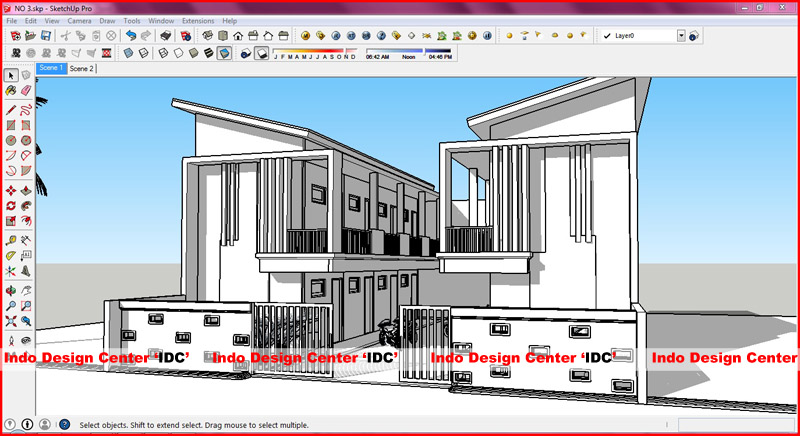The height and width of the screenshot is (436, 800).
Task: Choose the Tape Measure tool
Action: click(x=11, y=240)
